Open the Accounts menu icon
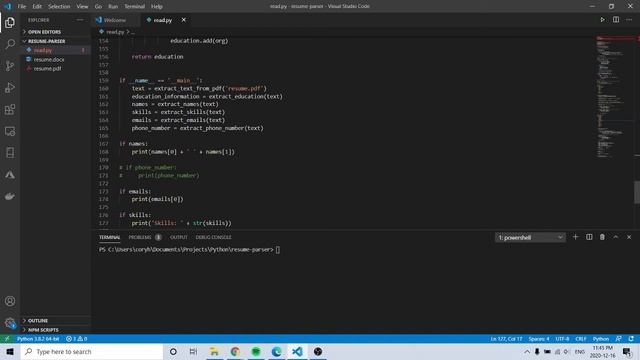 (x=10, y=301)
